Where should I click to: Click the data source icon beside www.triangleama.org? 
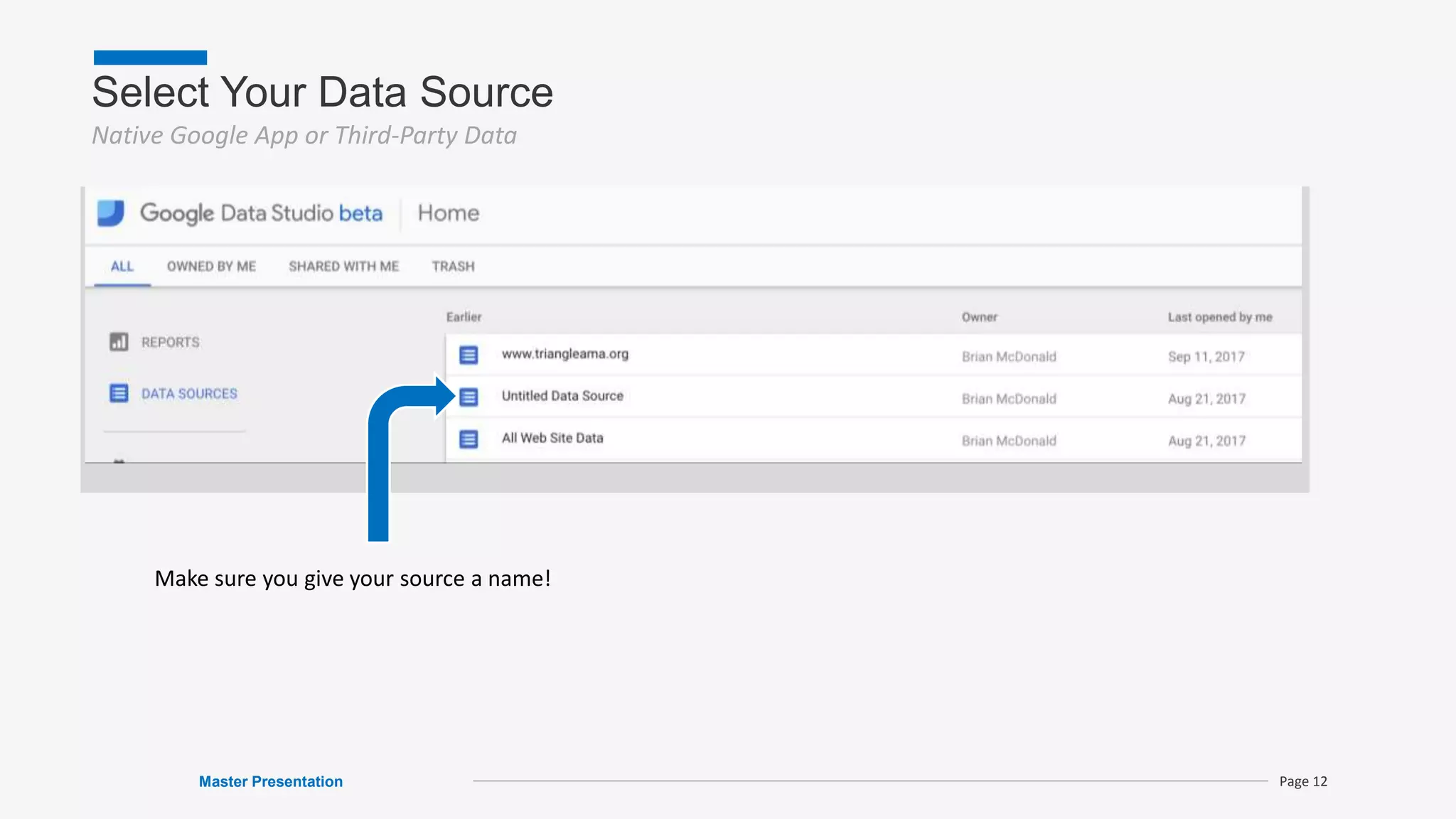point(469,355)
